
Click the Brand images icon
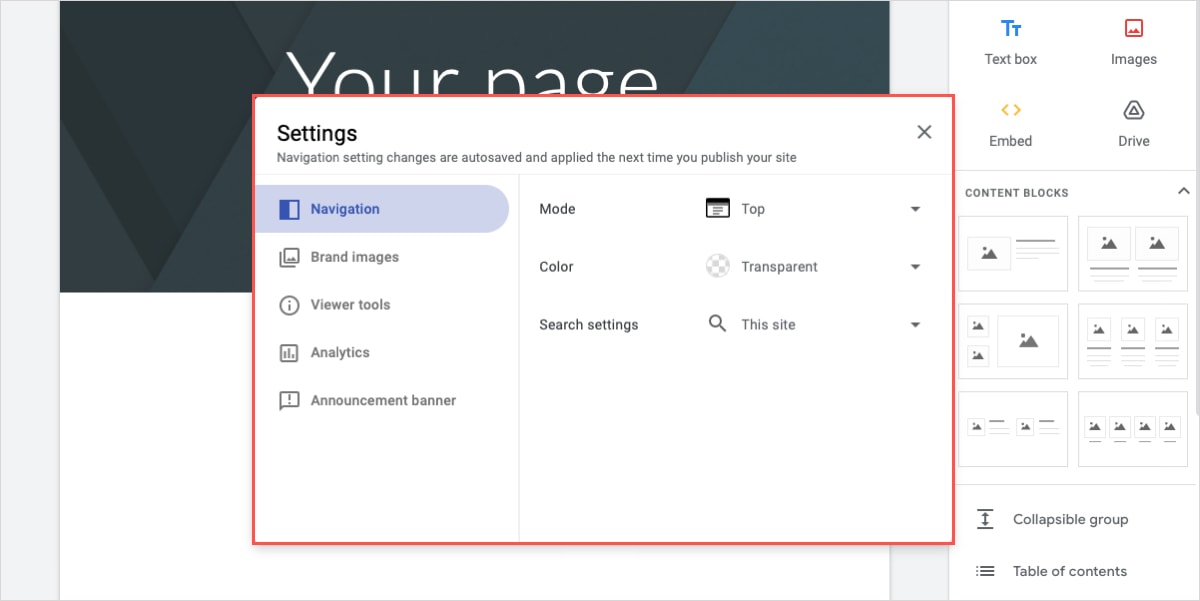(x=289, y=257)
